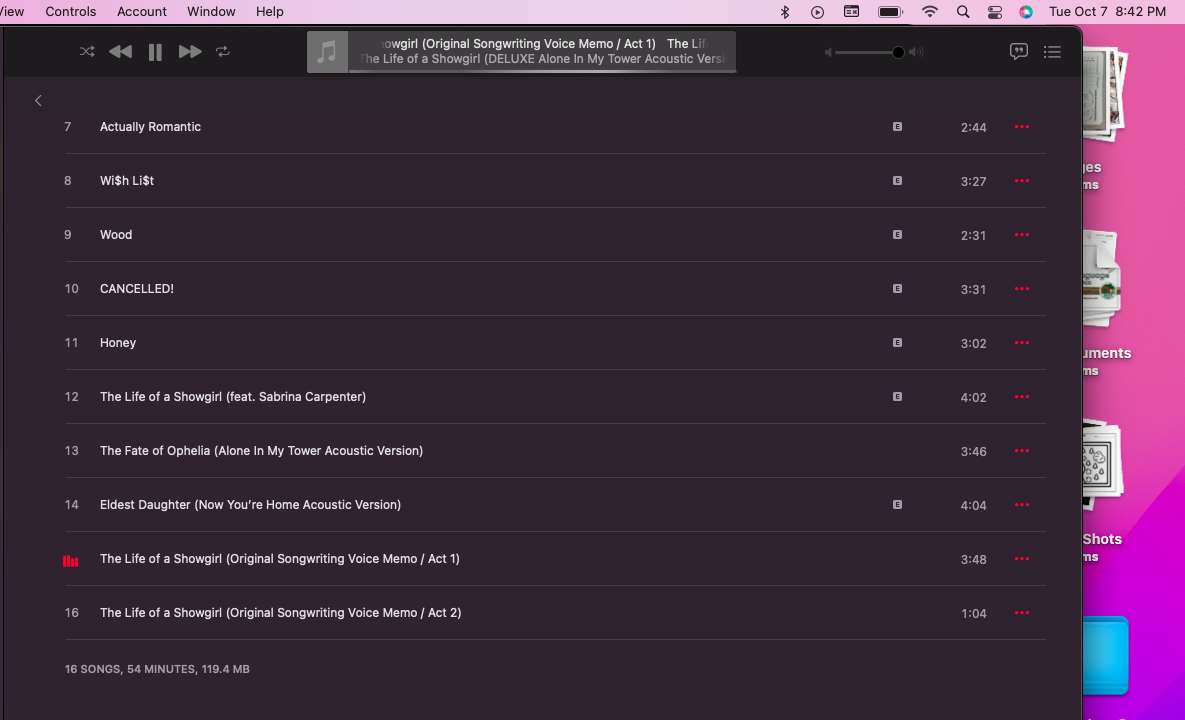Click explicit badge on CANCELLED!
Screen dimensions: 1185x720
tap(897, 289)
